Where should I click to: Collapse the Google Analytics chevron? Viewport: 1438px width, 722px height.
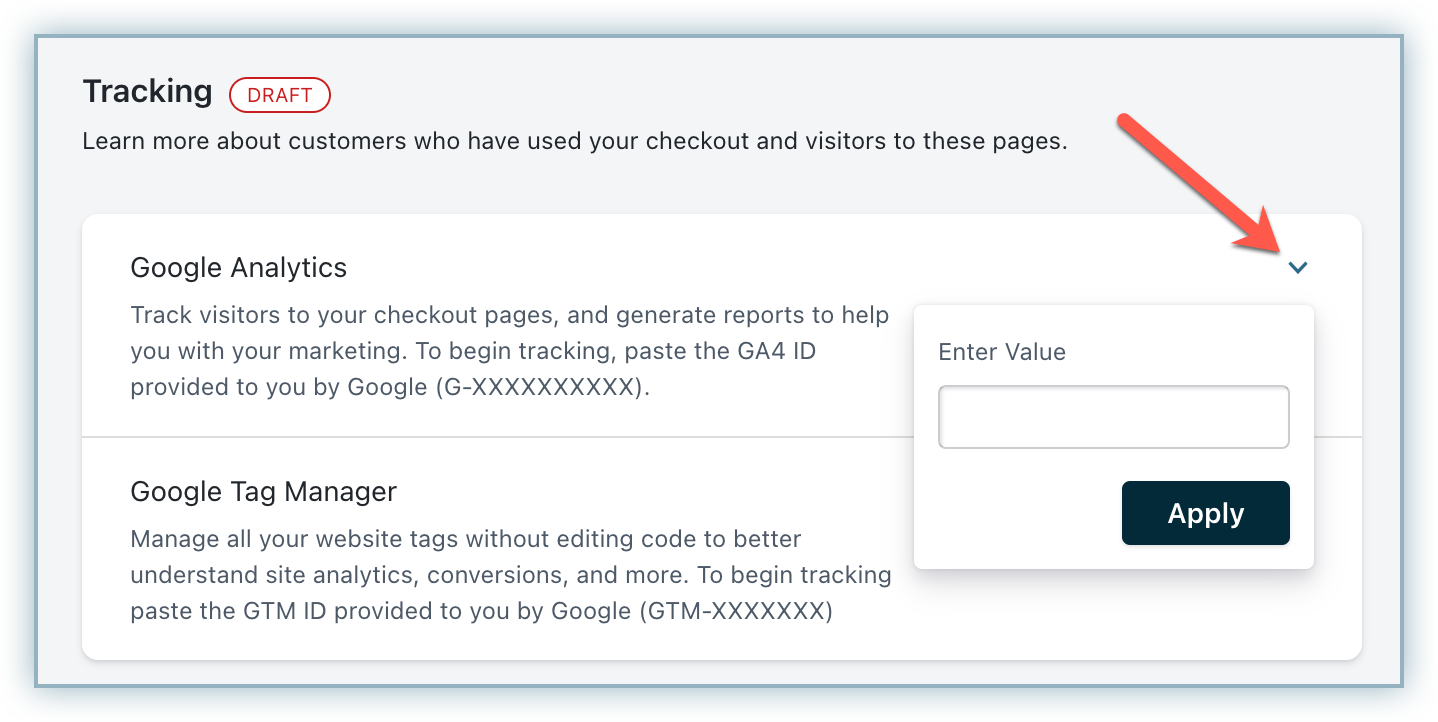tap(1298, 268)
